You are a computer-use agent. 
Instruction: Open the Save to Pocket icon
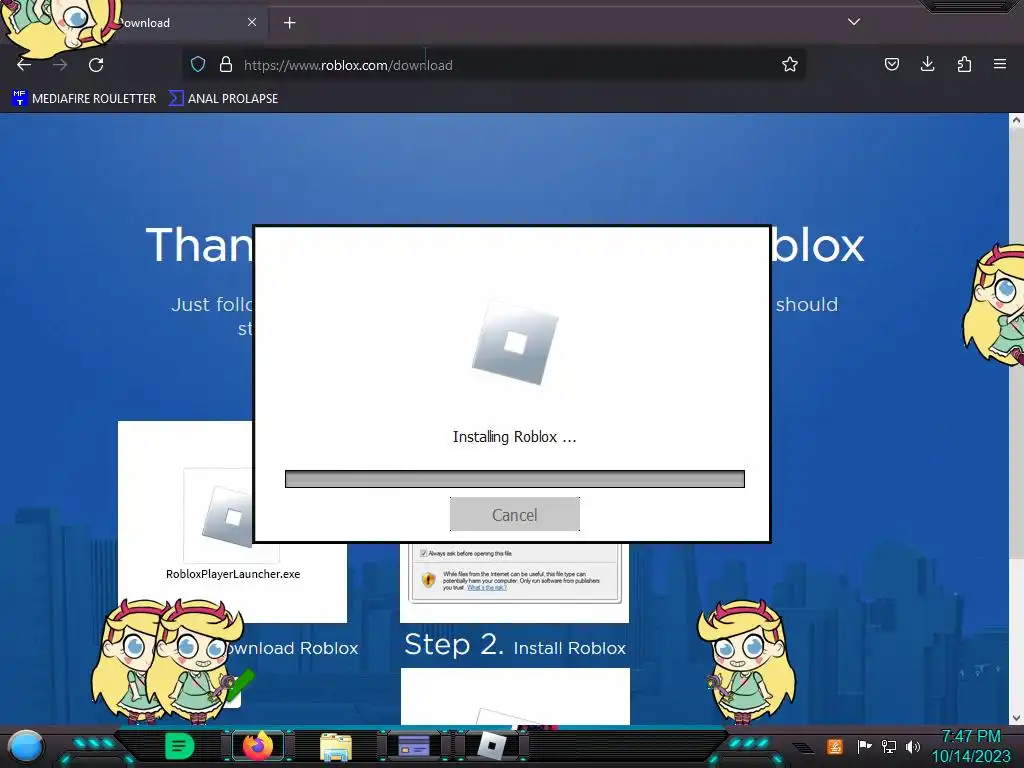click(x=891, y=64)
